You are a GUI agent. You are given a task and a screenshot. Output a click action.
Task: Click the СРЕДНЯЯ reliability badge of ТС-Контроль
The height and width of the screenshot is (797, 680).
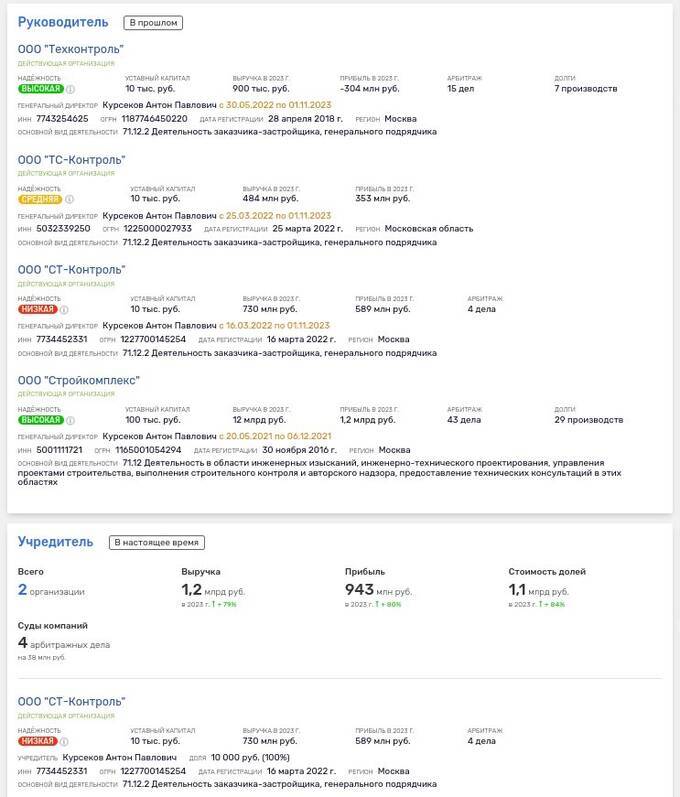coord(40,199)
